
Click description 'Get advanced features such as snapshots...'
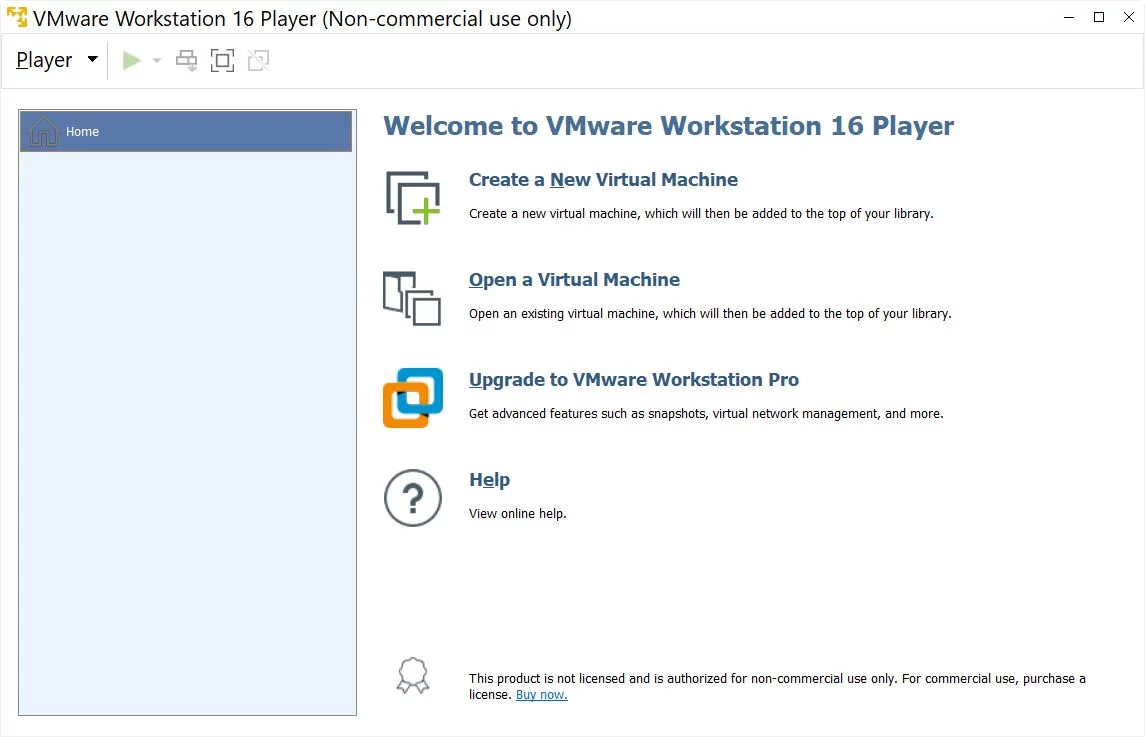706,414
